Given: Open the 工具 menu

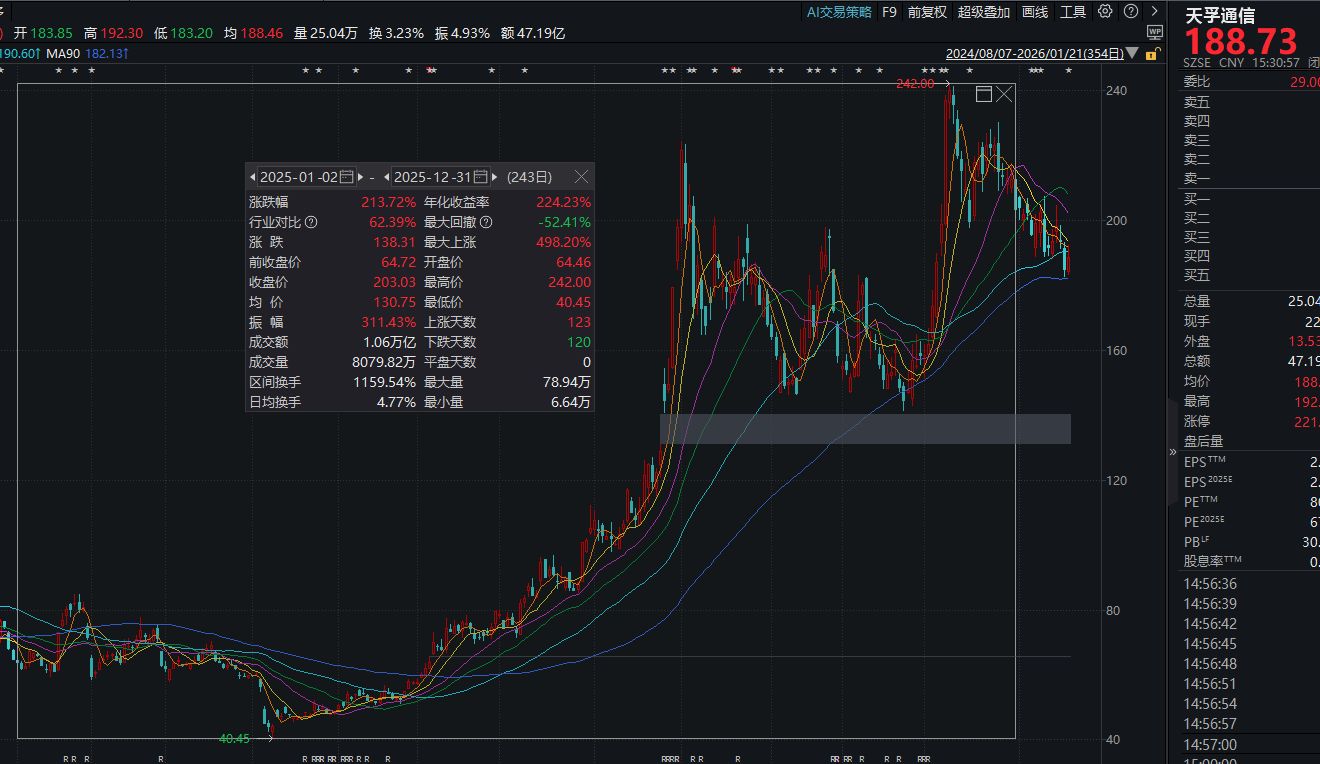Looking at the screenshot, I should pyautogui.click(x=1074, y=11).
